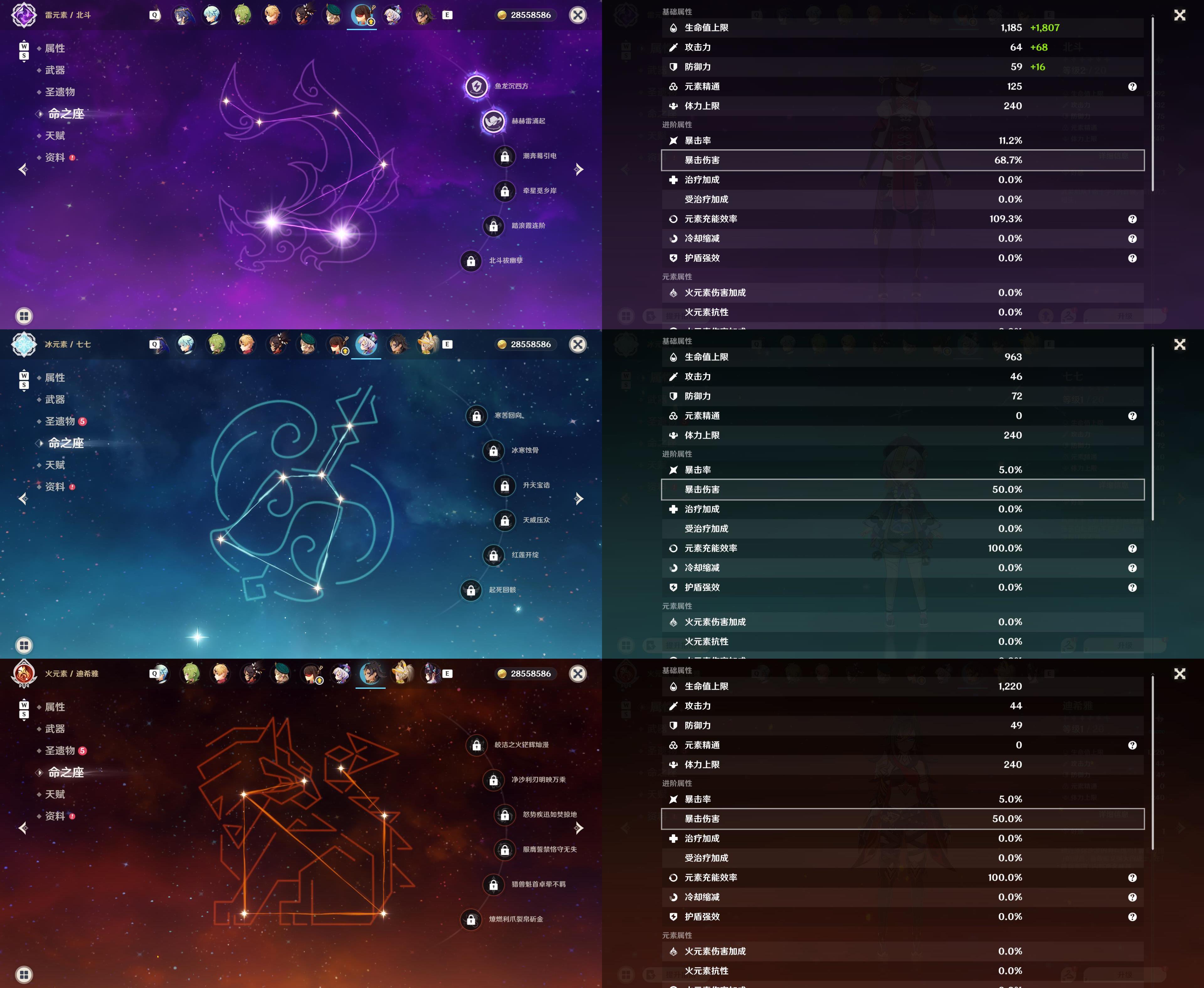Open Dehya's locked constellation 皎洁之火铓辉灿漫

point(477,745)
